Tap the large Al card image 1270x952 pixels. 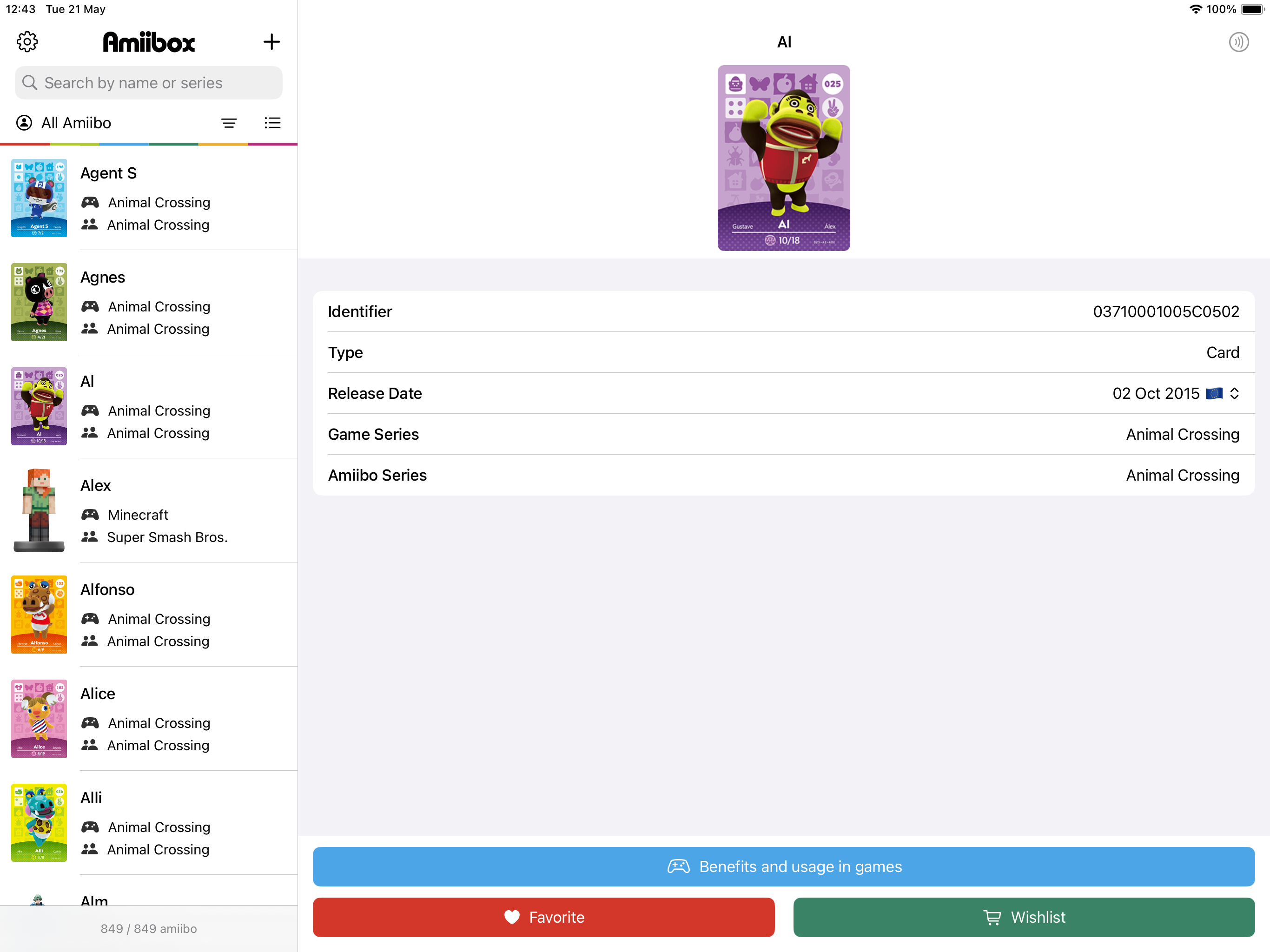tap(784, 158)
